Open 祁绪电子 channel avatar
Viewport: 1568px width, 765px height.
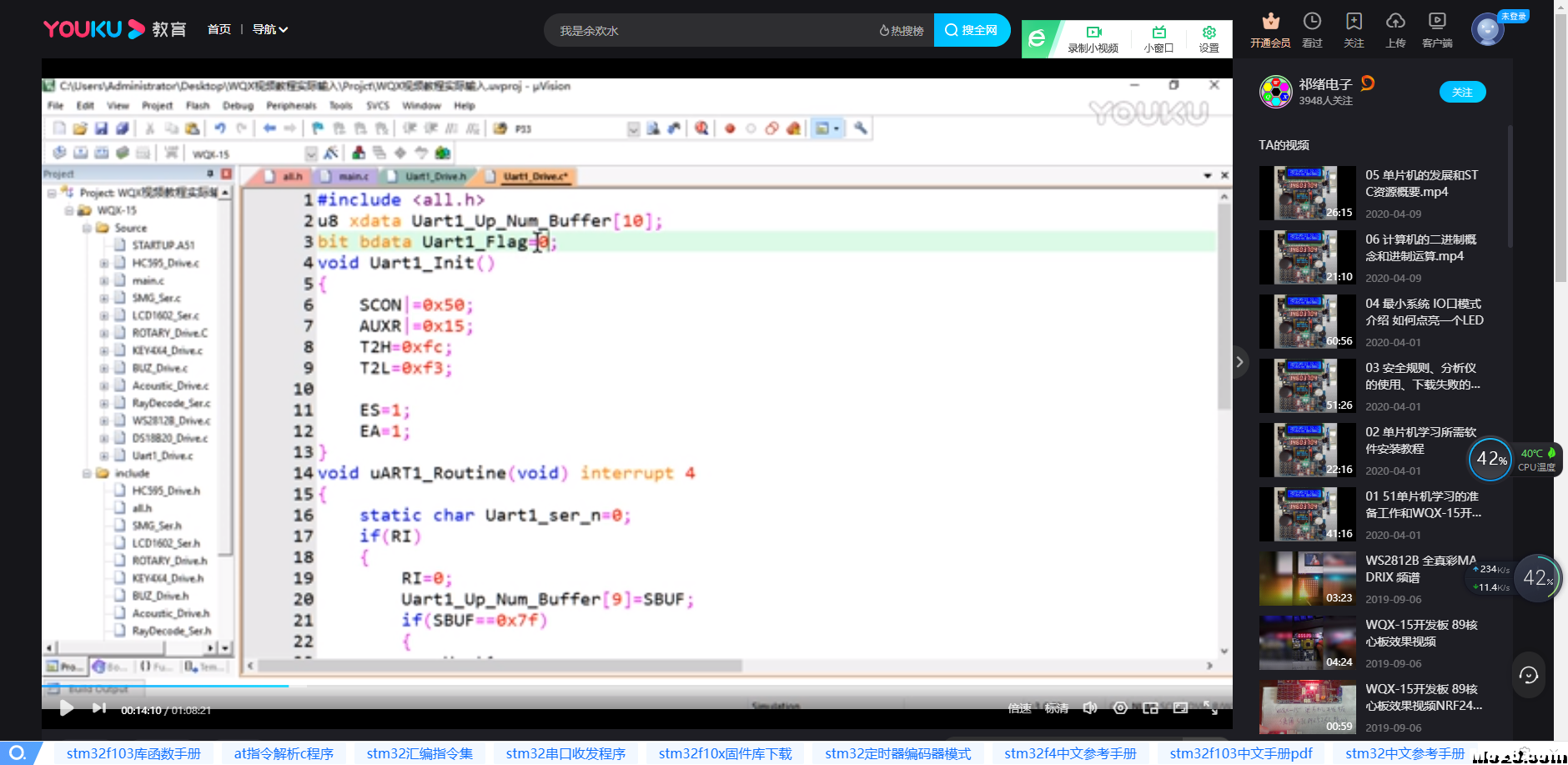[x=1275, y=92]
